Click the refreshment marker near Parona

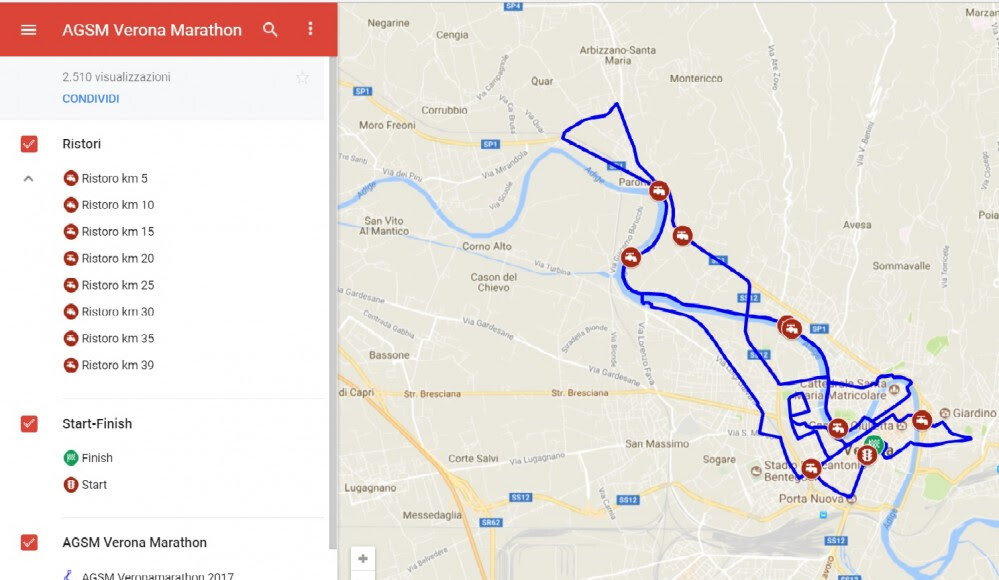click(x=659, y=191)
